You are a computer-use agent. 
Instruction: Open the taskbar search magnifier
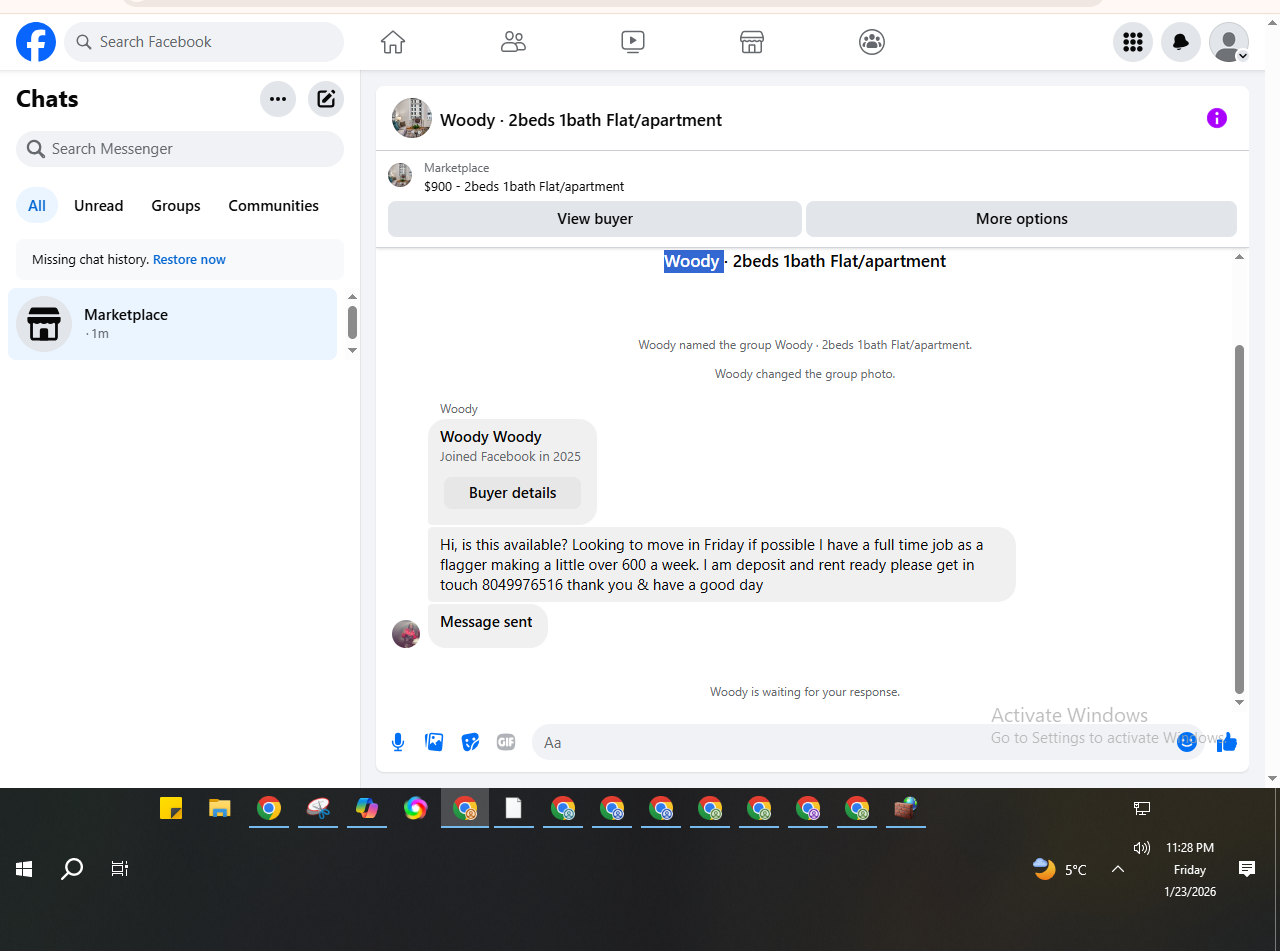[72, 869]
